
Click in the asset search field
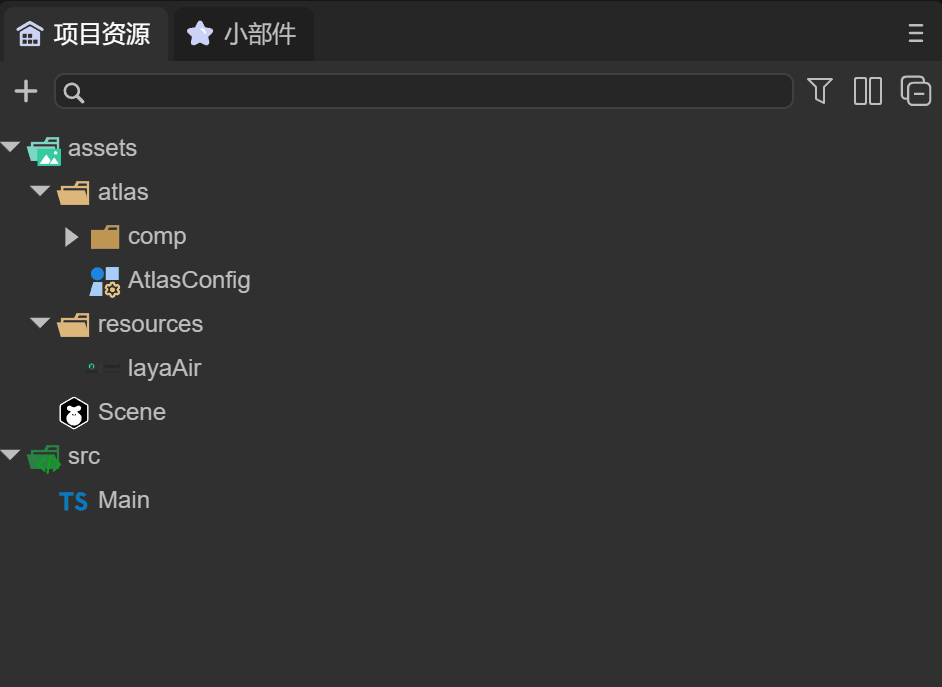430,92
